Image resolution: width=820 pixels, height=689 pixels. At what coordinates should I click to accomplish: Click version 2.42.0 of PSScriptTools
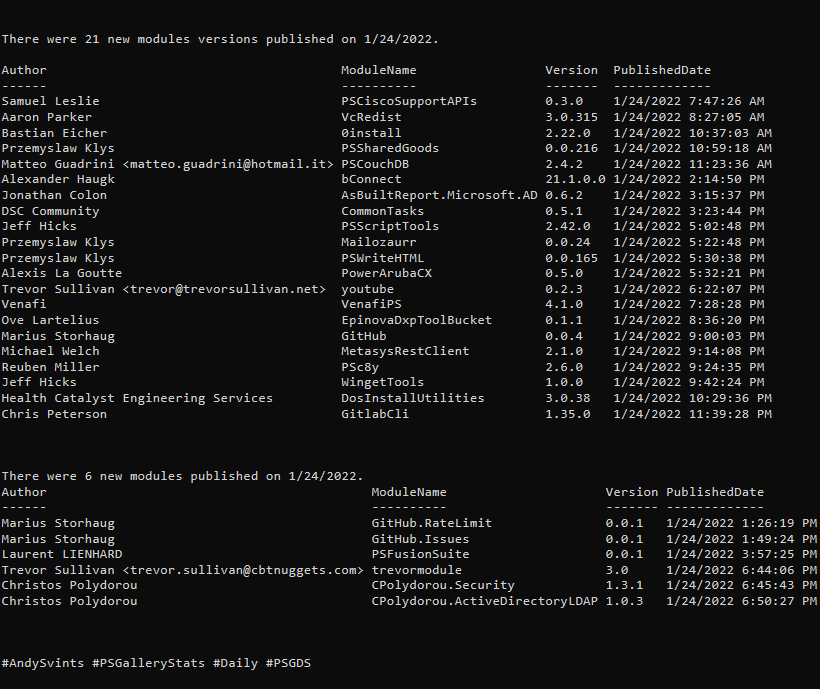click(x=568, y=226)
